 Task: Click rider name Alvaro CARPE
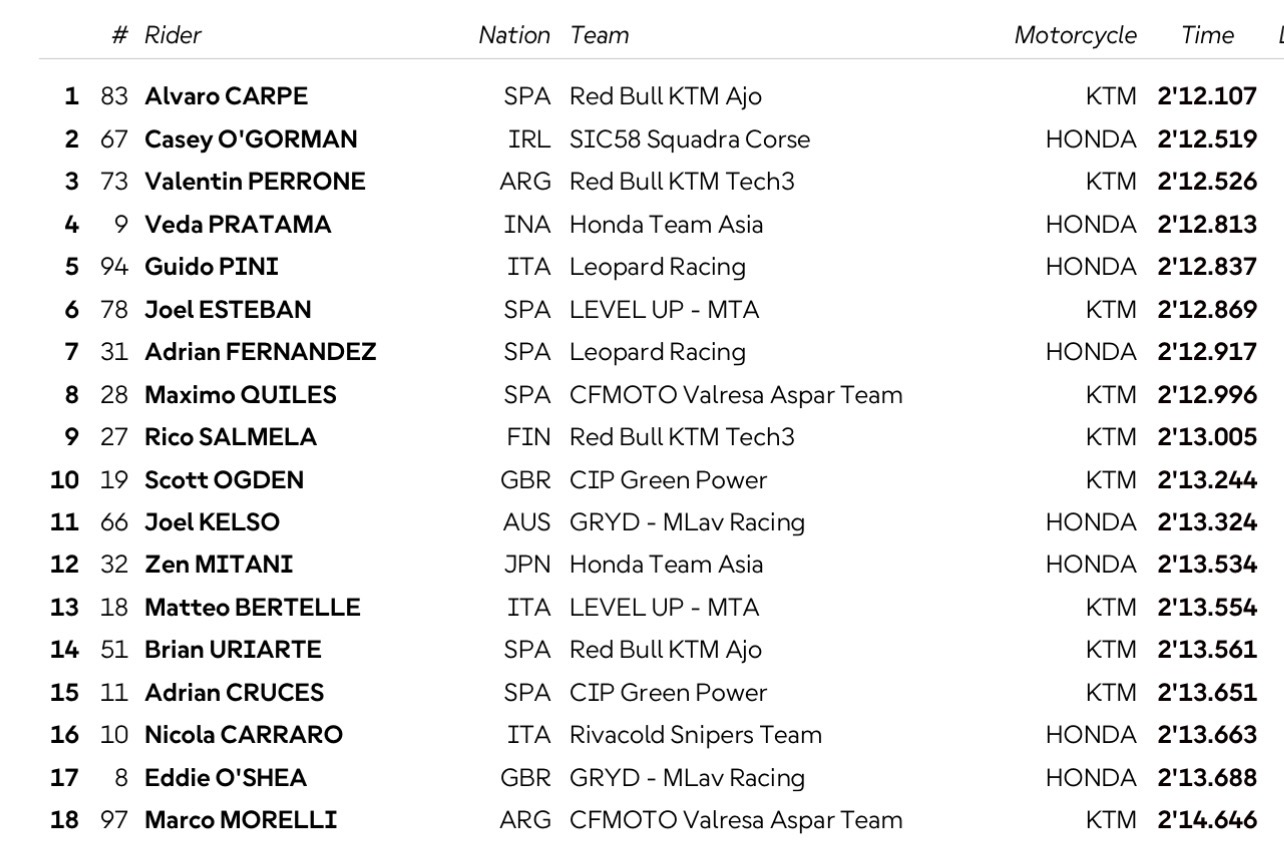click(x=226, y=97)
